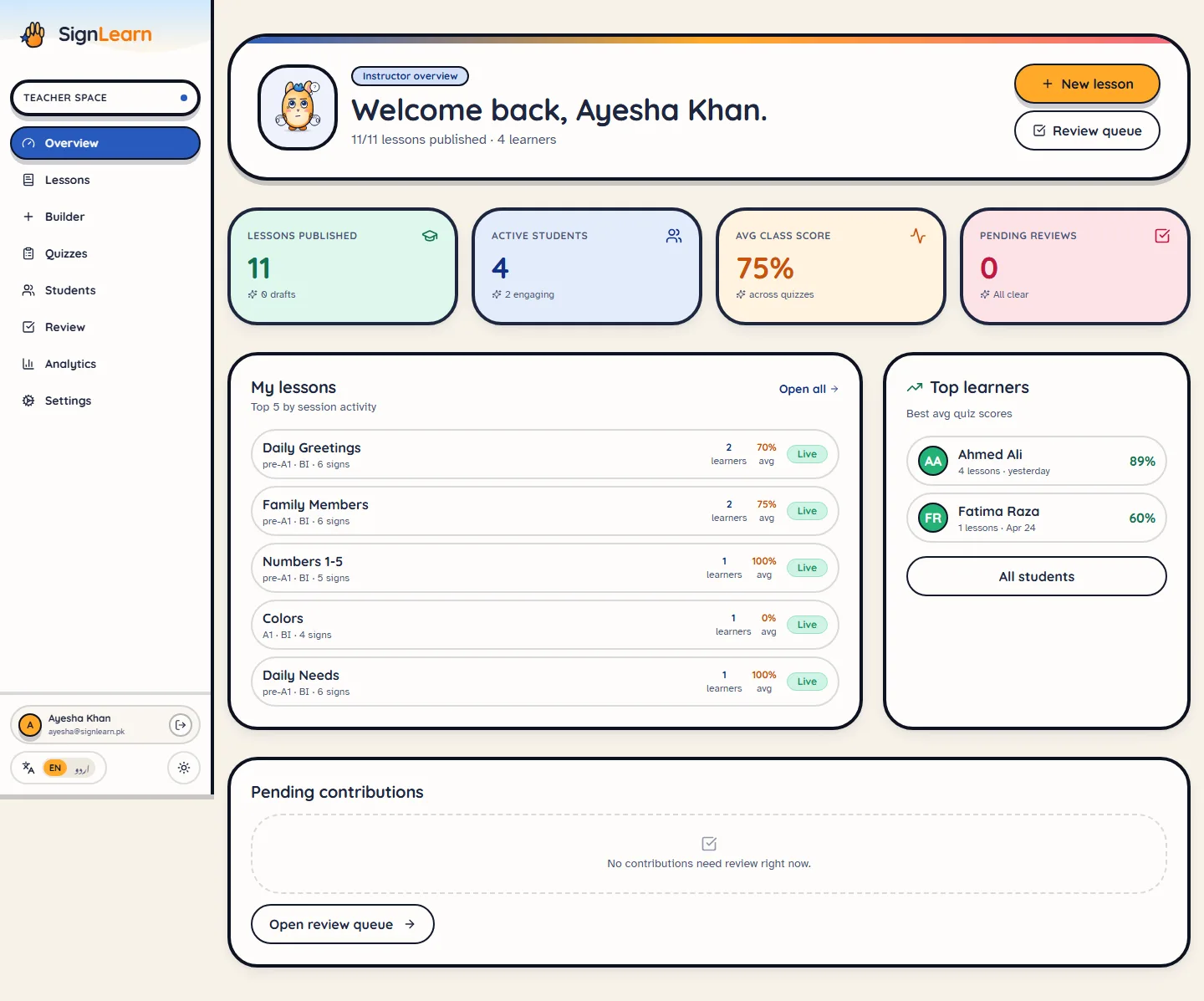Open the Colors lesson row
Screen dimensions: 1204x1001
(x=545, y=625)
